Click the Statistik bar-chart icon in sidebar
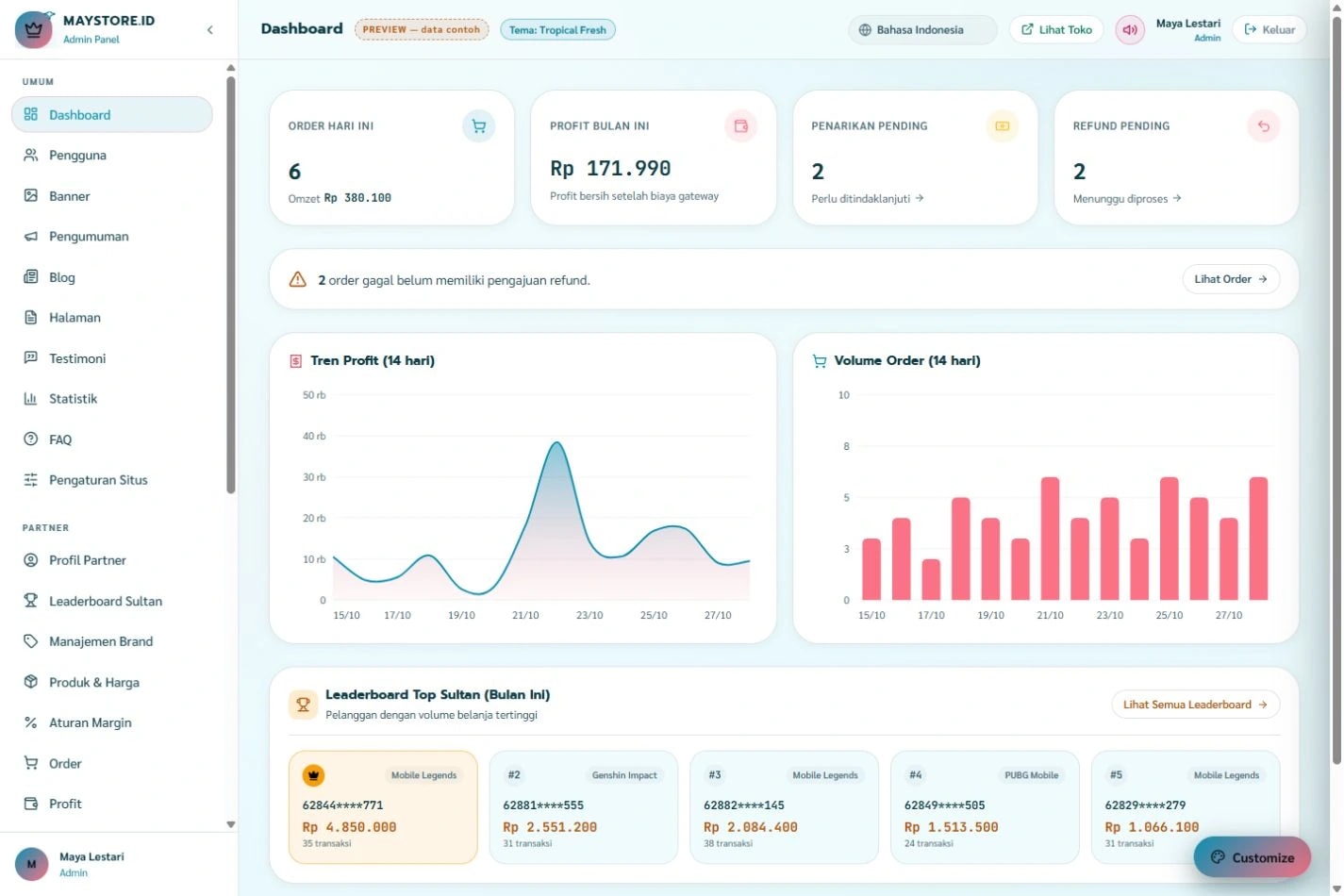The height and width of the screenshot is (896, 1344). (x=31, y=399)
